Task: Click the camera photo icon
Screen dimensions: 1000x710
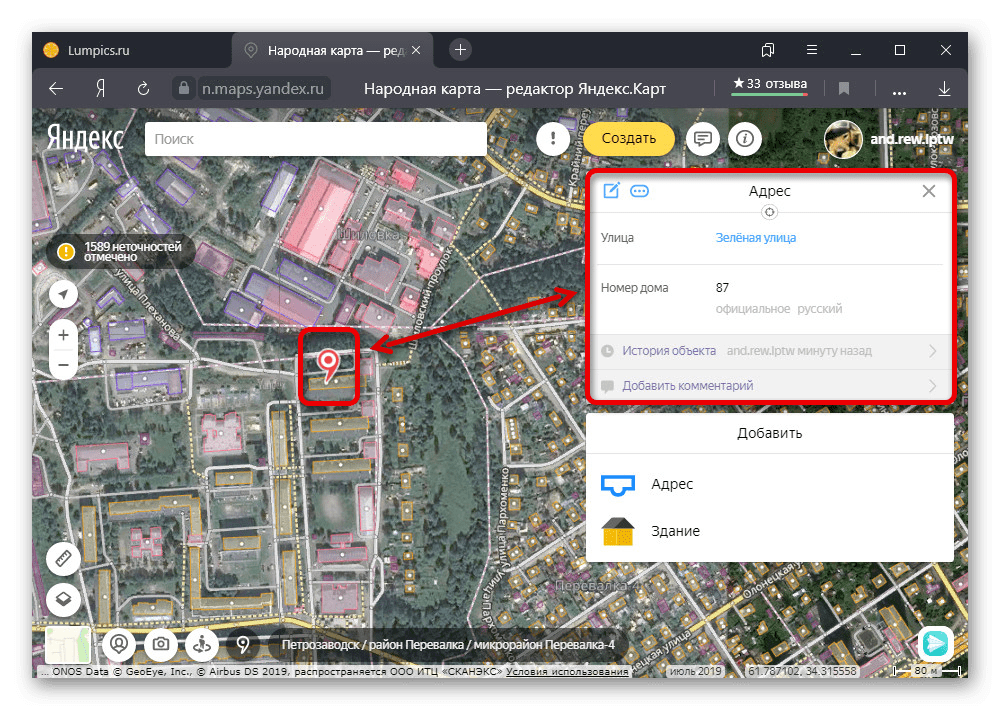Action: point(160,644)
